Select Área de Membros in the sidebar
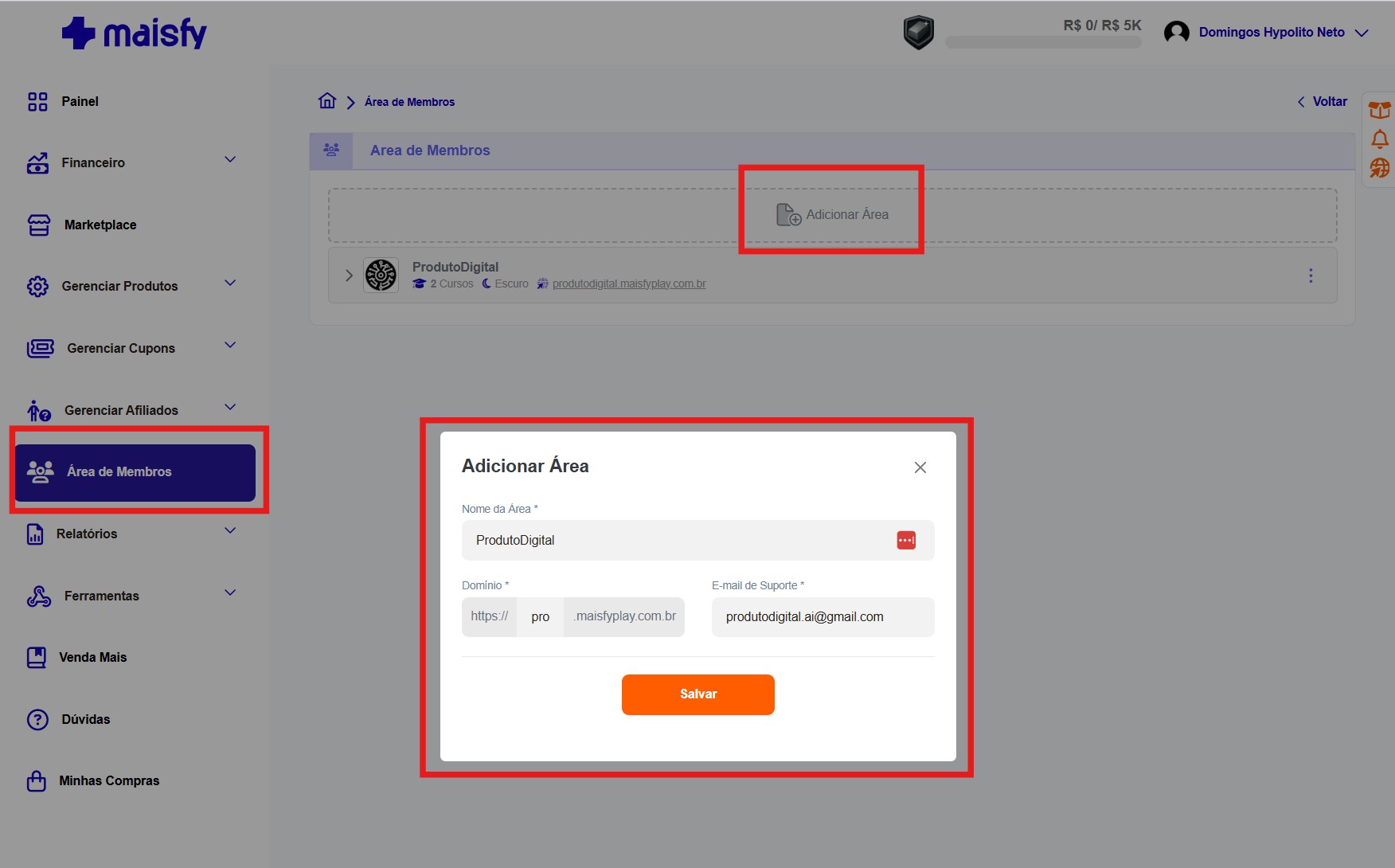The height and width of the screenshot is (868, 1395). pyautogui.click(x=135, y=472)
